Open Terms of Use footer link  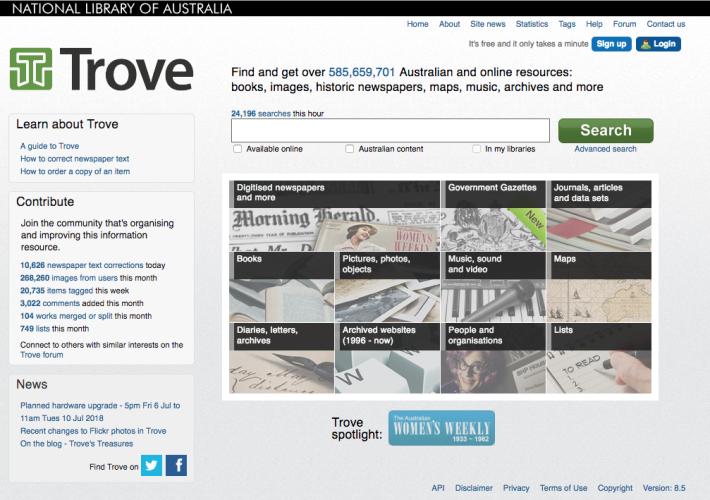click(563, 488)
